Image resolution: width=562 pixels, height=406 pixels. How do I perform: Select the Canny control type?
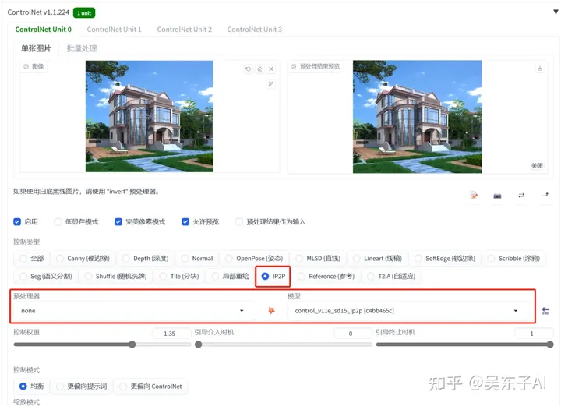coord(83,258)
